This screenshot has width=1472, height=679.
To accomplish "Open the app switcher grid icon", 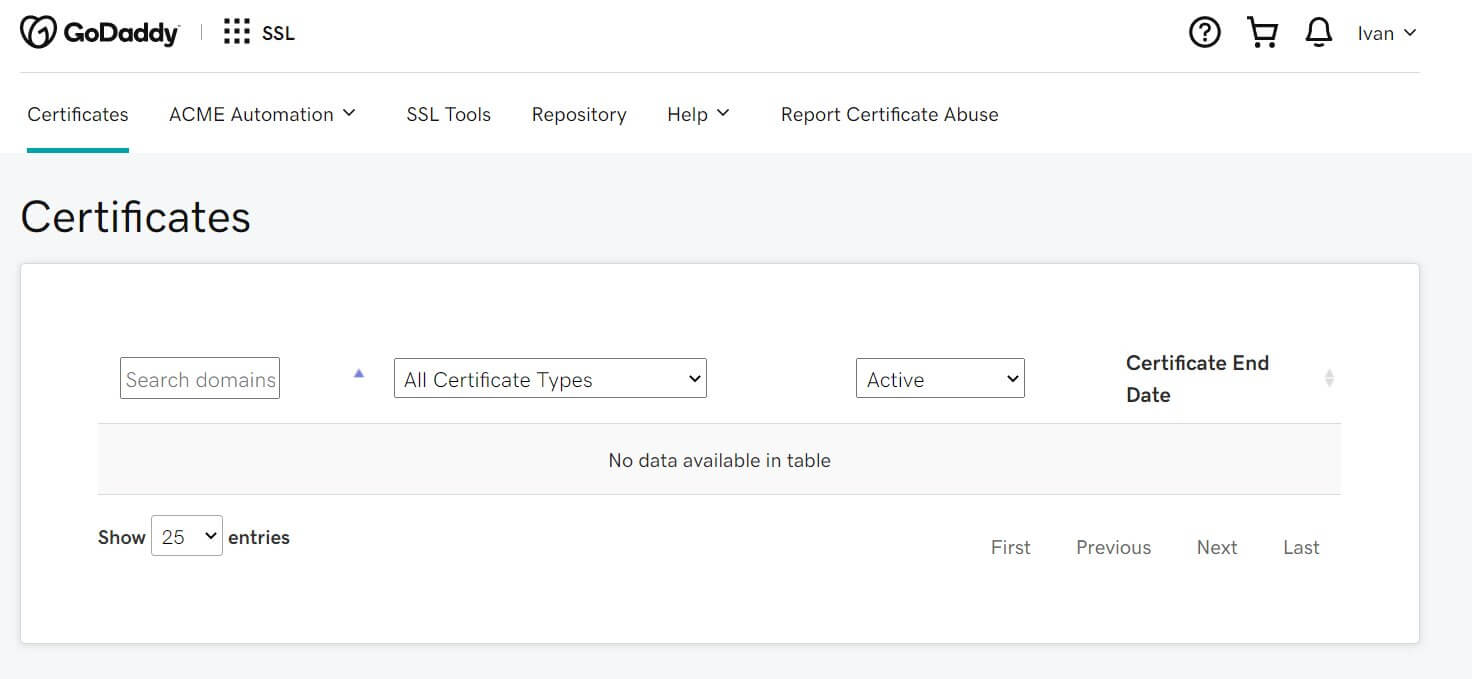I will click(x=236, y=31).
